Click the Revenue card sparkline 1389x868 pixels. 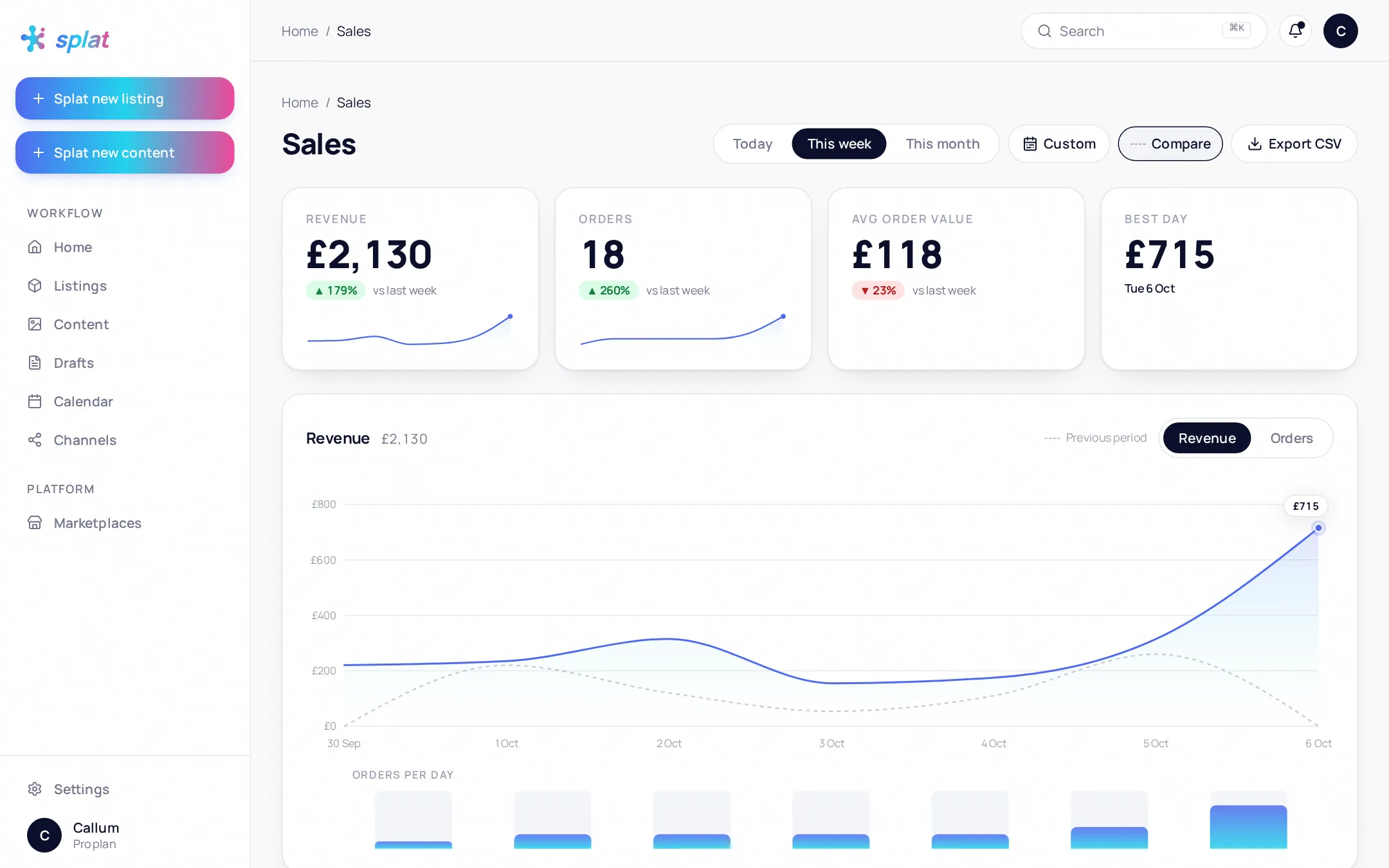pyautogui.click(x=410, y=329)
